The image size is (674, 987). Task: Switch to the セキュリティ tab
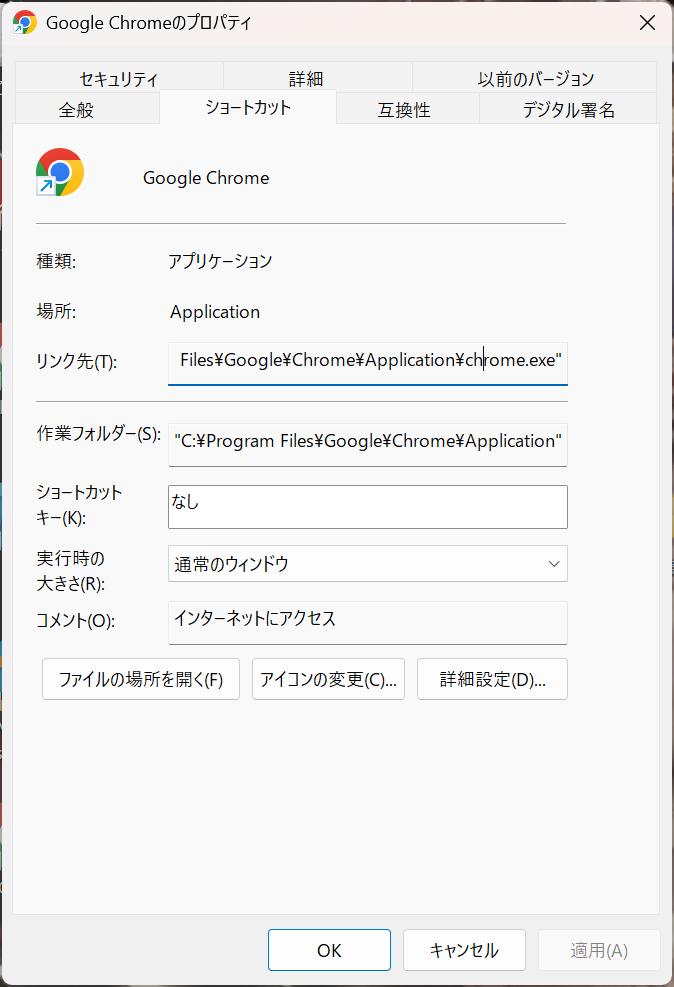[x=119, y=78]
